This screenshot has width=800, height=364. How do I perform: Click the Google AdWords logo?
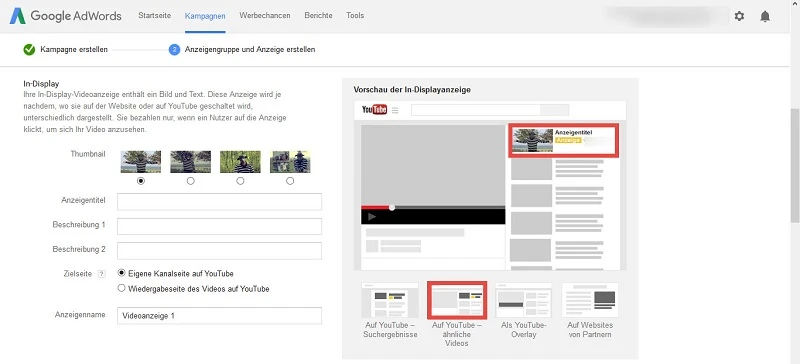click(65, 16)
